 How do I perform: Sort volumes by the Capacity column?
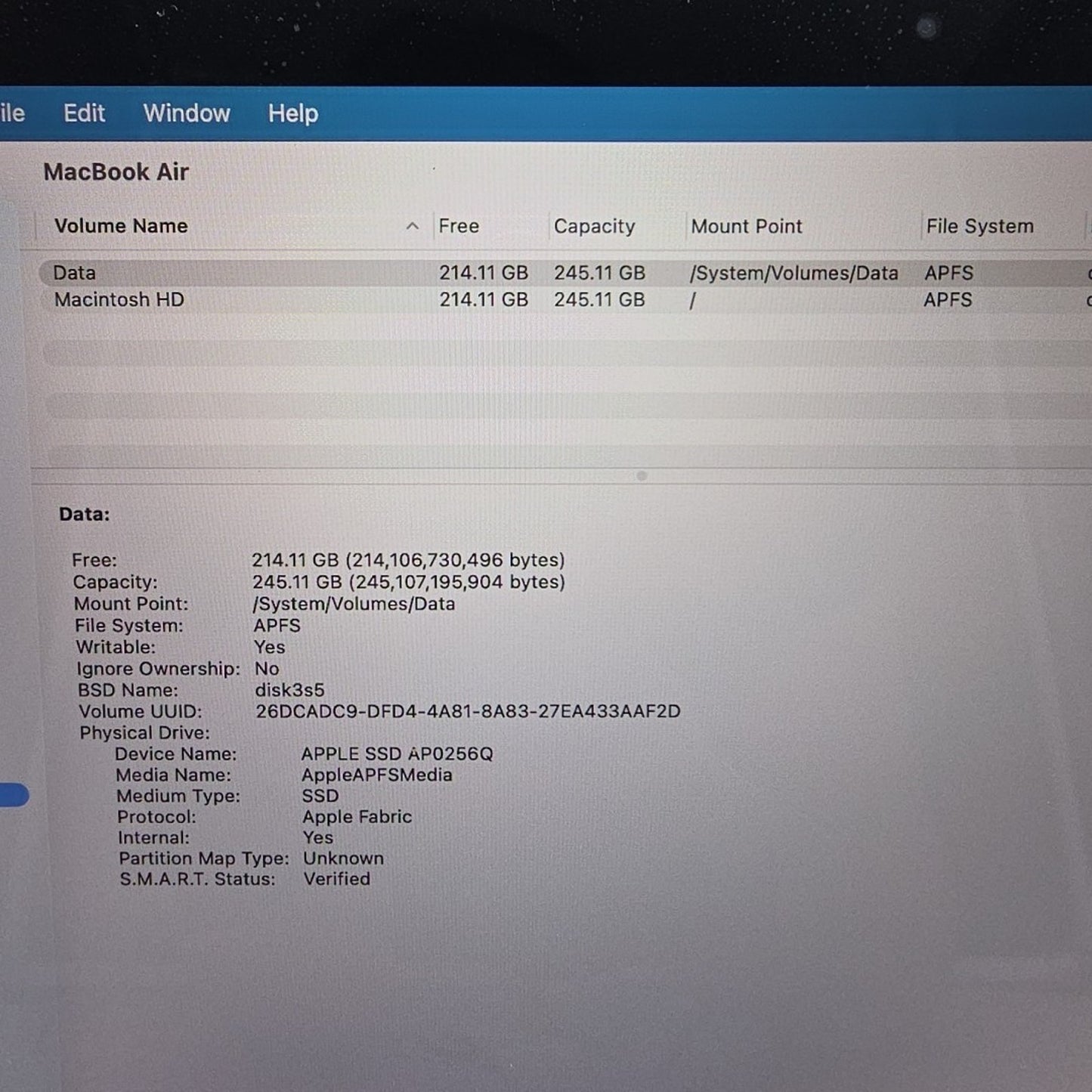(x=595, y=226)
